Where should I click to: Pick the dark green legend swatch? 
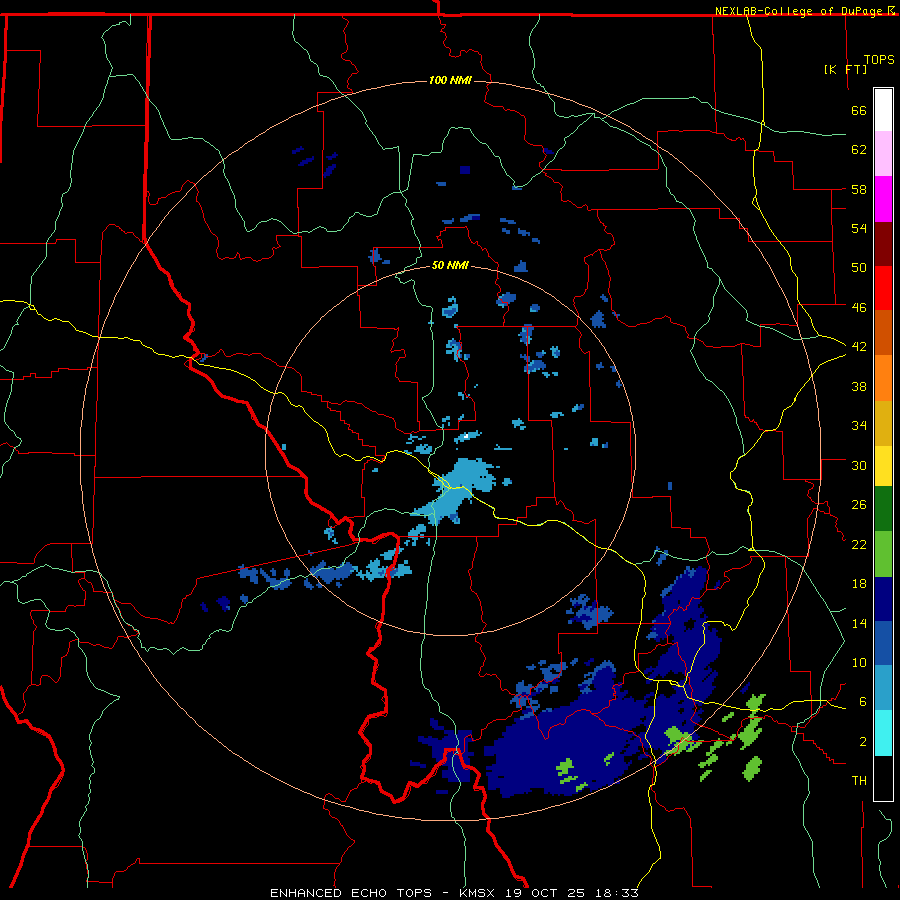[883, 509]
